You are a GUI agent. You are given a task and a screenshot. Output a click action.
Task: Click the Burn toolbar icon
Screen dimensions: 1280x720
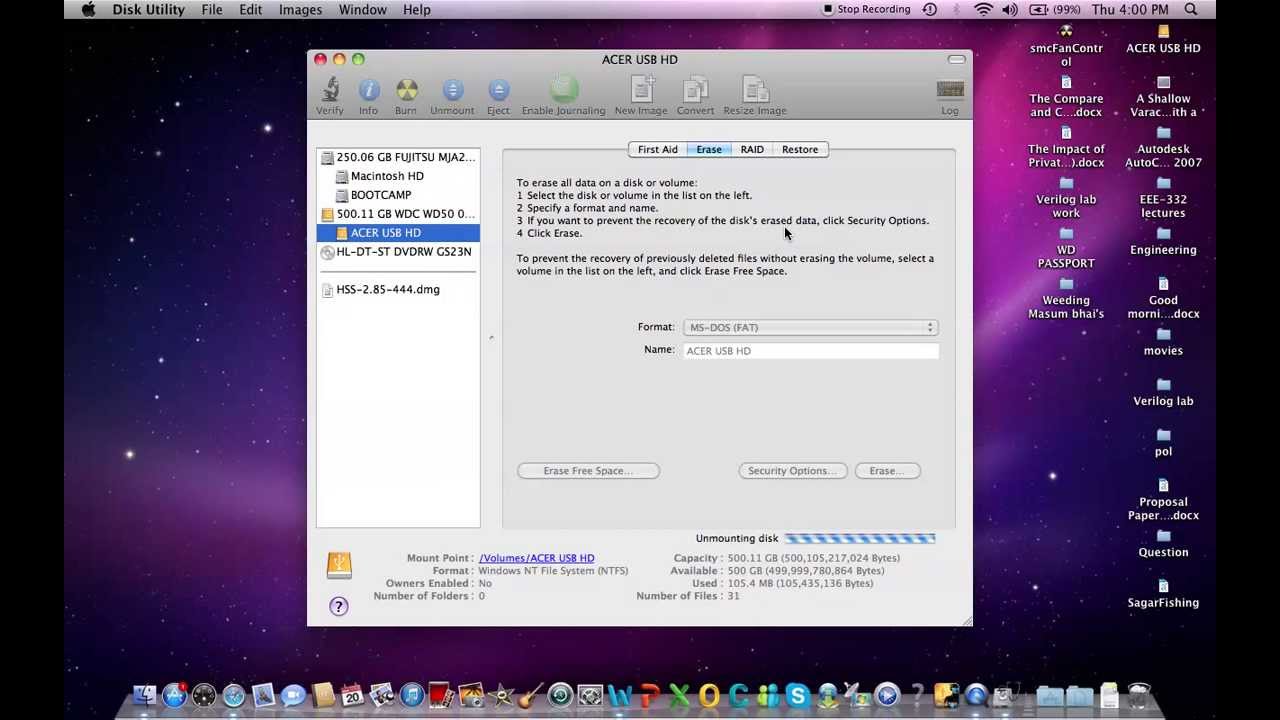pyautogui.click(x=405, y=97)
